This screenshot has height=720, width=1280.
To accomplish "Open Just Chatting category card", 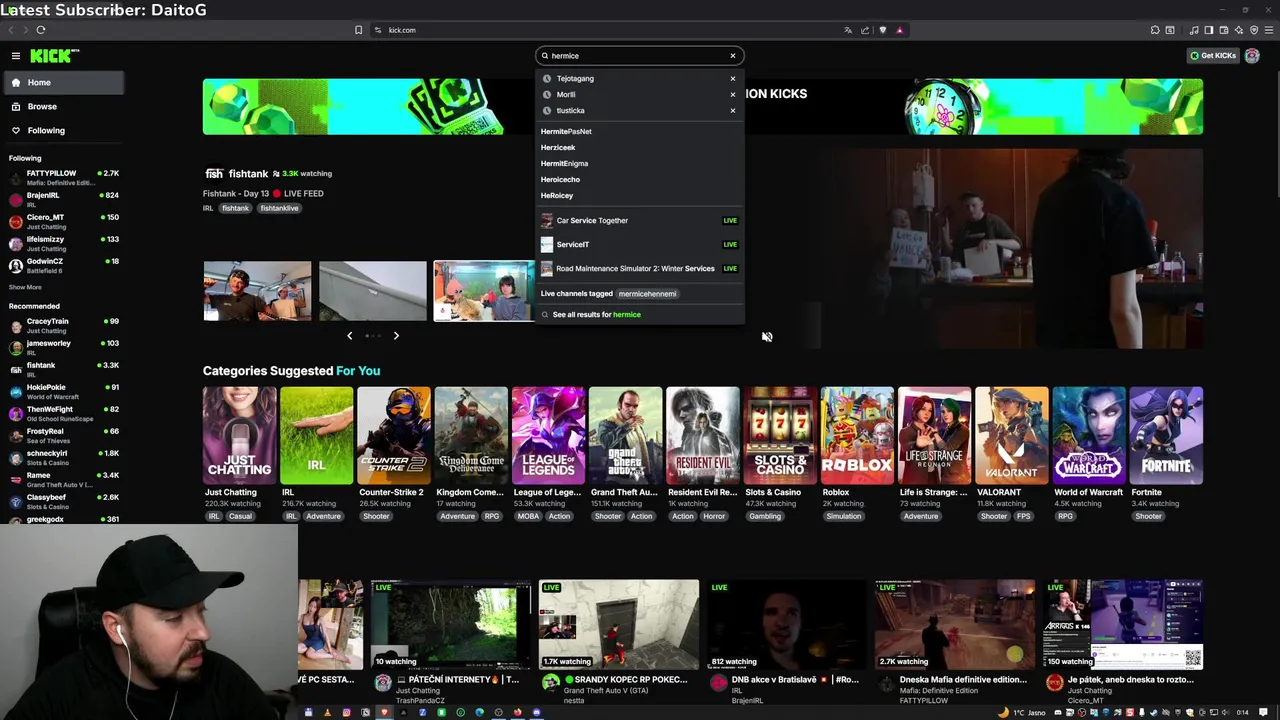I will pos(240,435).
